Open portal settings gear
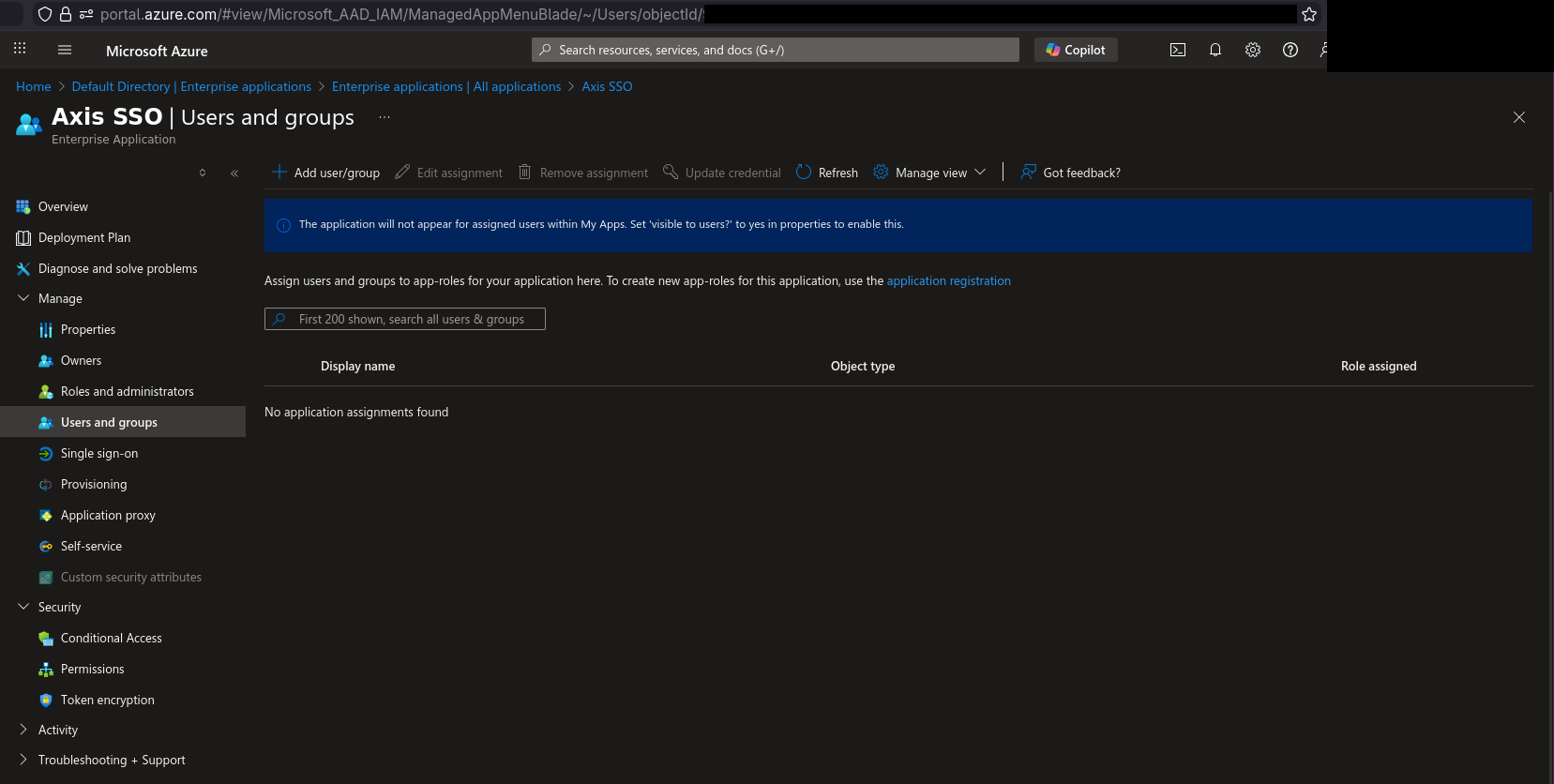Viewport: 1554px width, 784px height. tap(1253, 50)
